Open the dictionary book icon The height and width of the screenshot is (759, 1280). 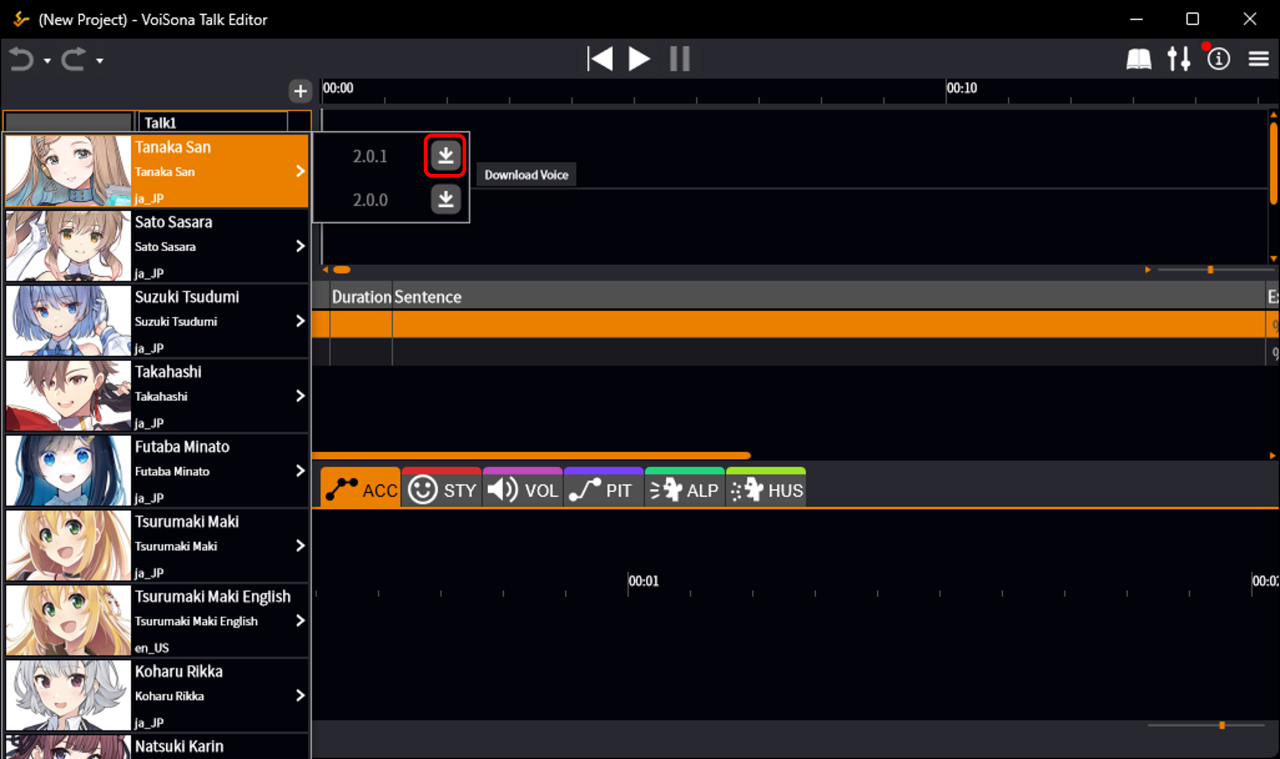1139,60
